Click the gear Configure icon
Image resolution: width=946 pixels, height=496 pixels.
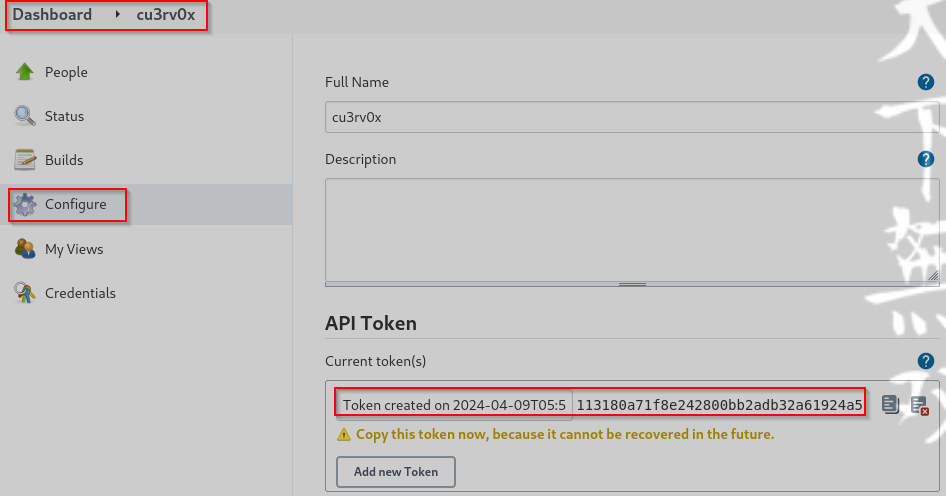25,204
